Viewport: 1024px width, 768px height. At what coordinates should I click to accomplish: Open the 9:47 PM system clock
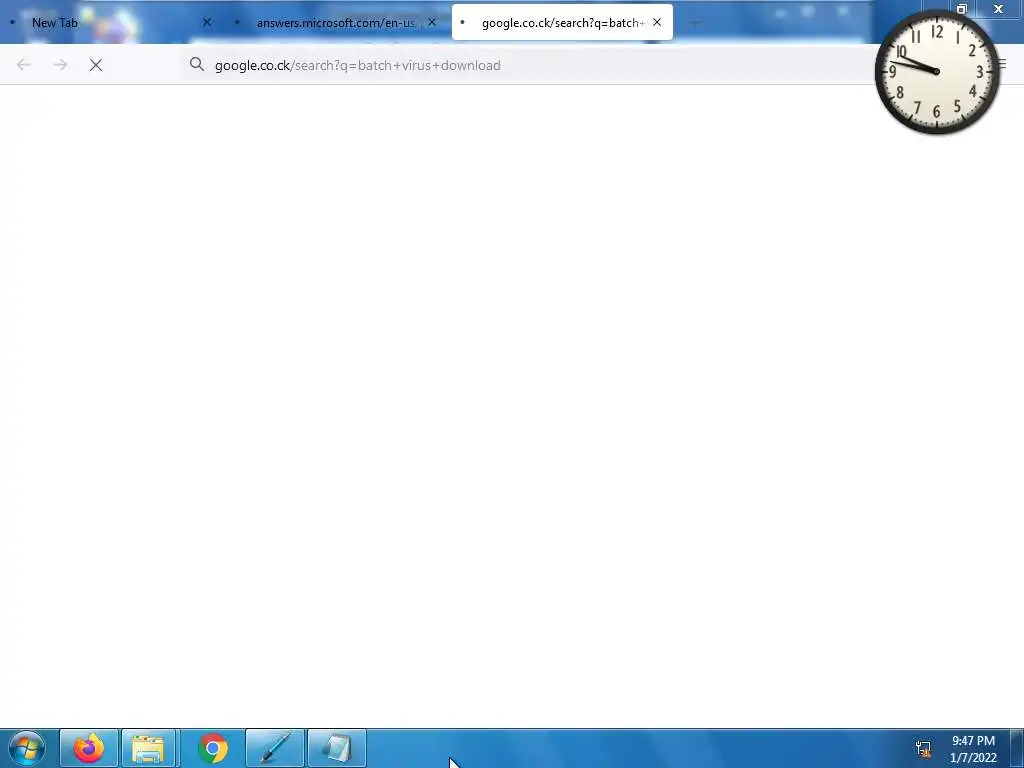tap(973, 749)
